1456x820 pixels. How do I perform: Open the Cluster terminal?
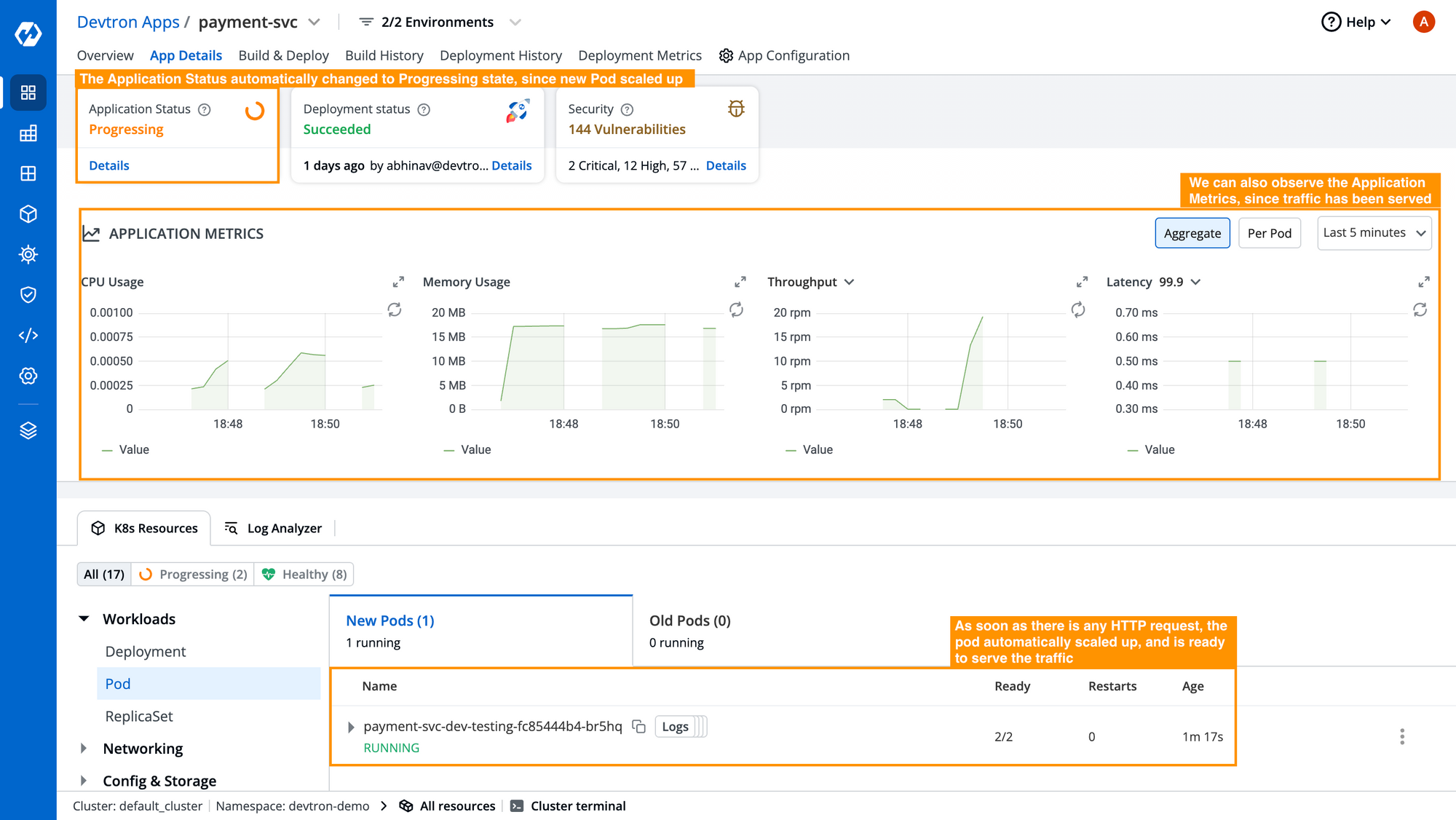(568, 805)
